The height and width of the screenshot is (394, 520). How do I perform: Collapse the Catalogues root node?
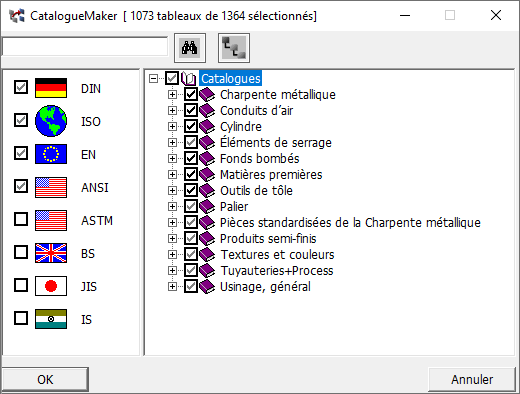click(153, 79)
